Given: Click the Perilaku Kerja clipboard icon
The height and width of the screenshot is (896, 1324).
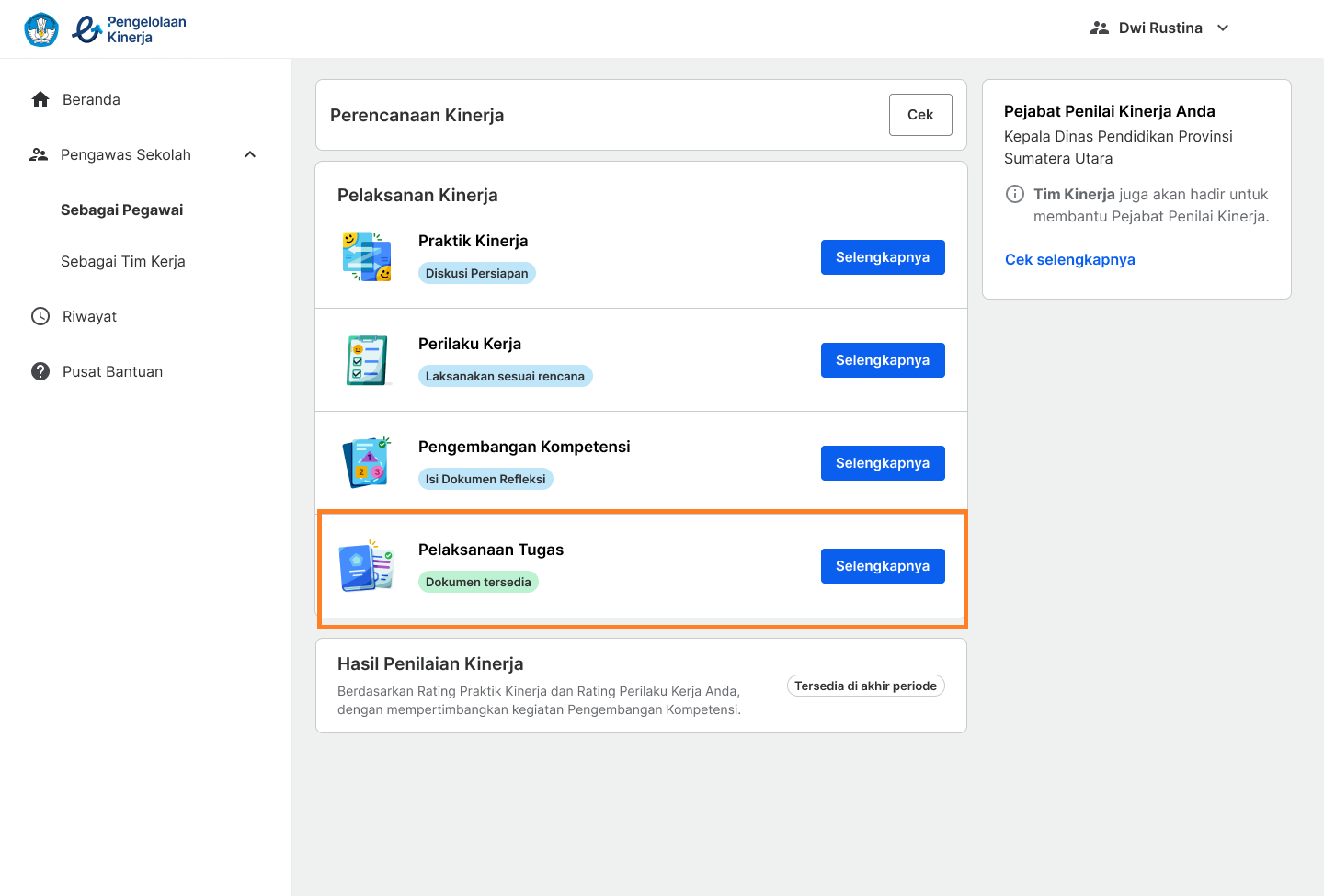Looking at the screenshot, I should 367,359.
